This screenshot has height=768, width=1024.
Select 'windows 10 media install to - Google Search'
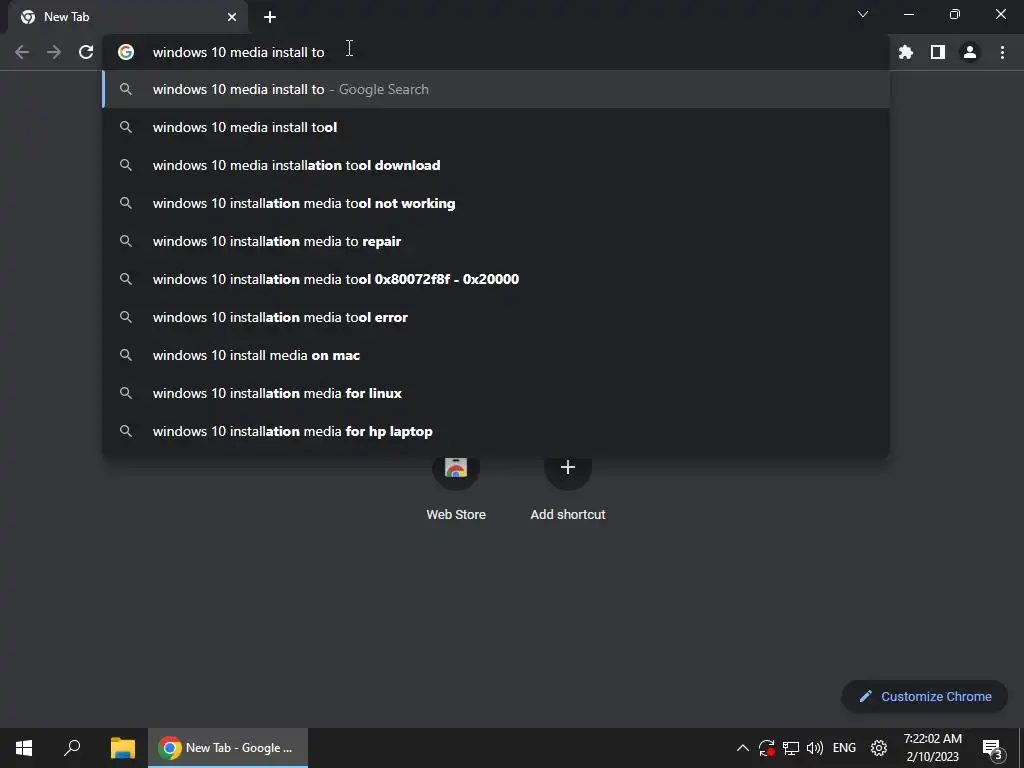496,89
